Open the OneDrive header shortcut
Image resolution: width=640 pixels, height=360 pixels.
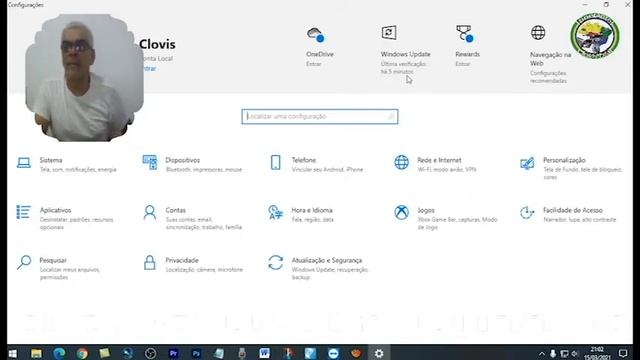tap(319, 46)
